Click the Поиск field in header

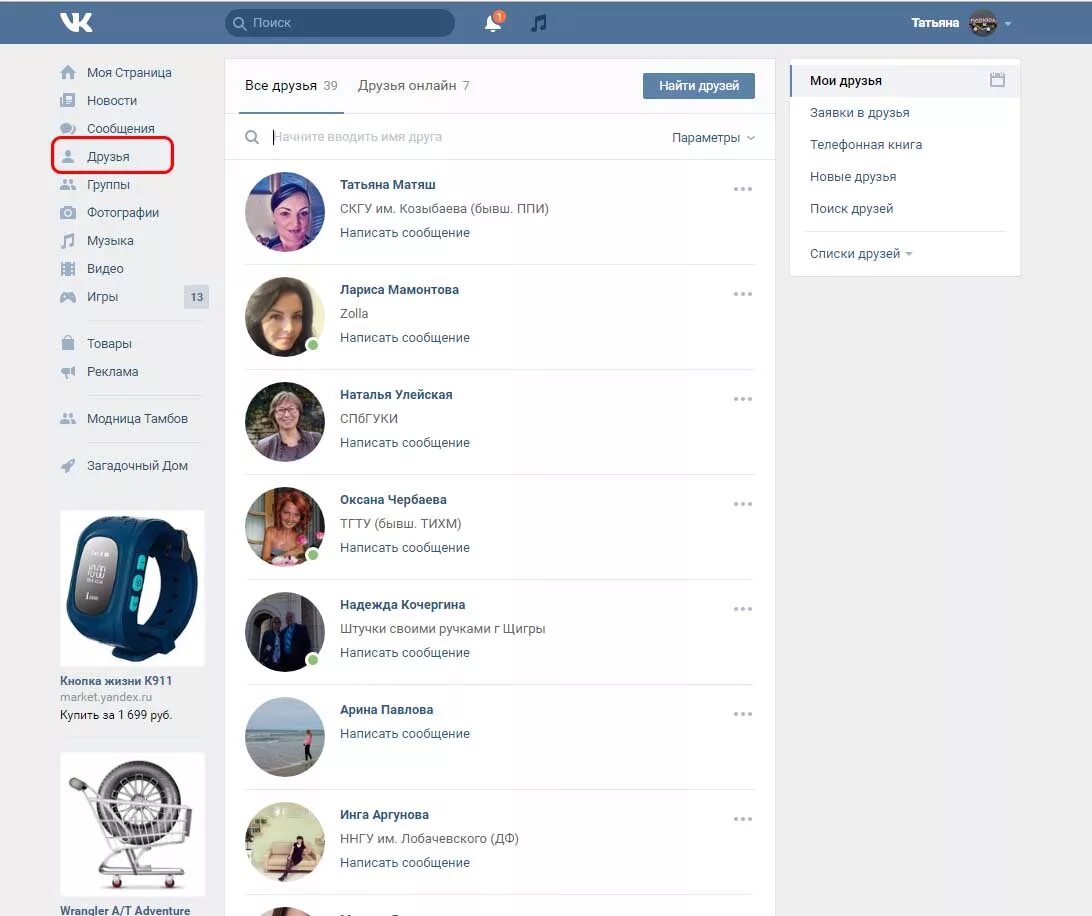tap(340, 23)
